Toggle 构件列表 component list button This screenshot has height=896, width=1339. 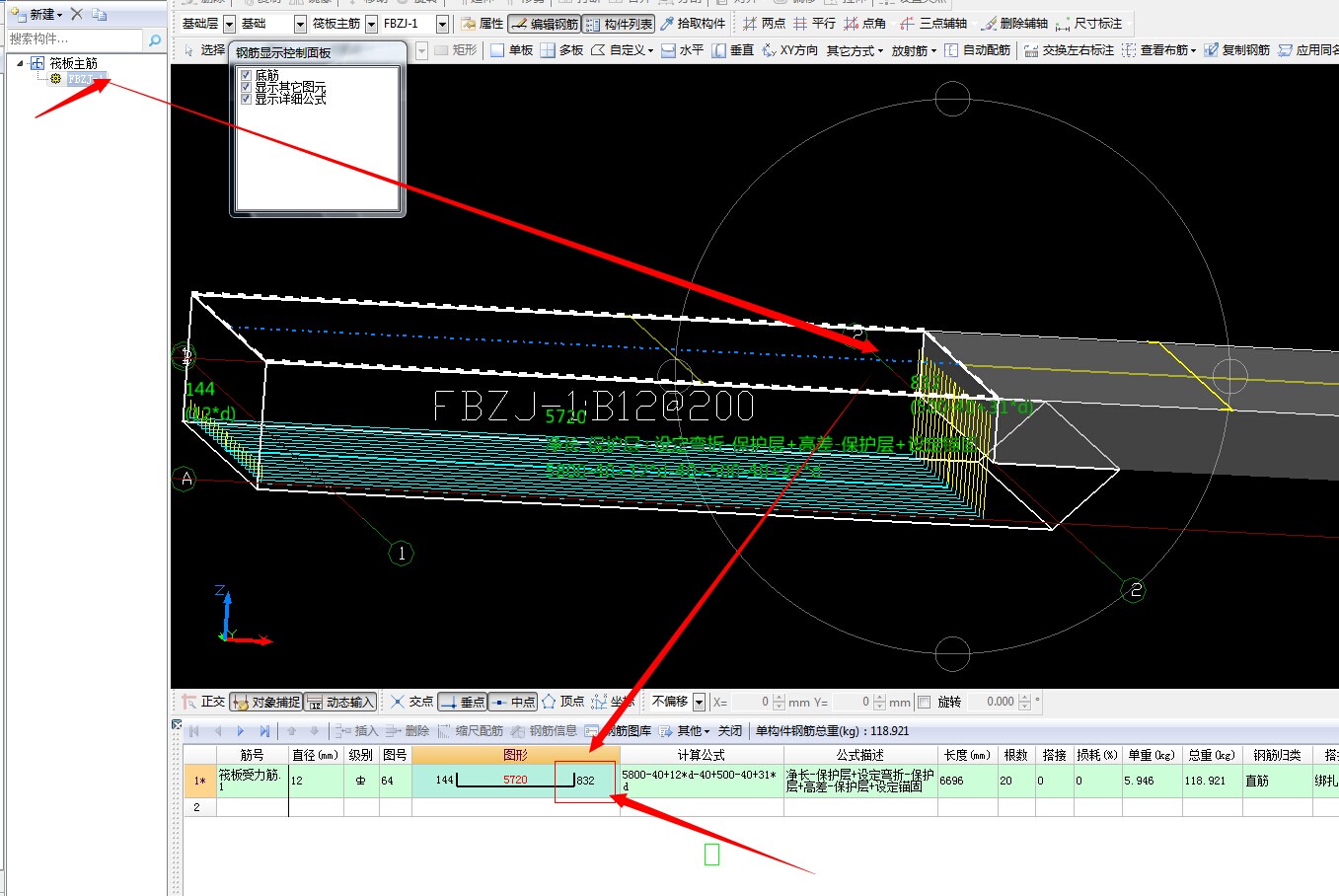click(619, 24)
